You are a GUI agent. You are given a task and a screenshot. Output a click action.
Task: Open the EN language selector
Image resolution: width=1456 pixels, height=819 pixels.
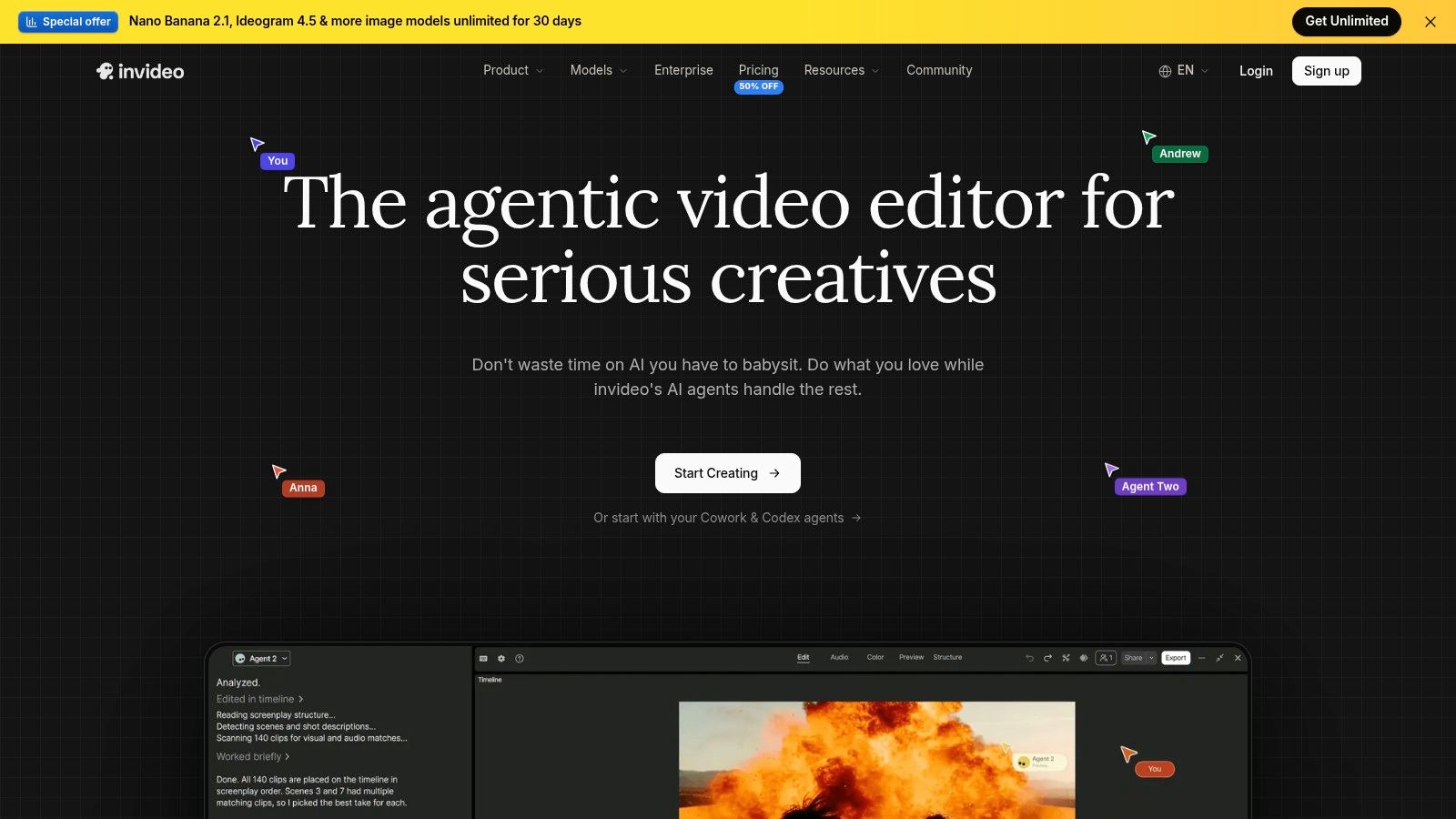(x=1184, y=70)
